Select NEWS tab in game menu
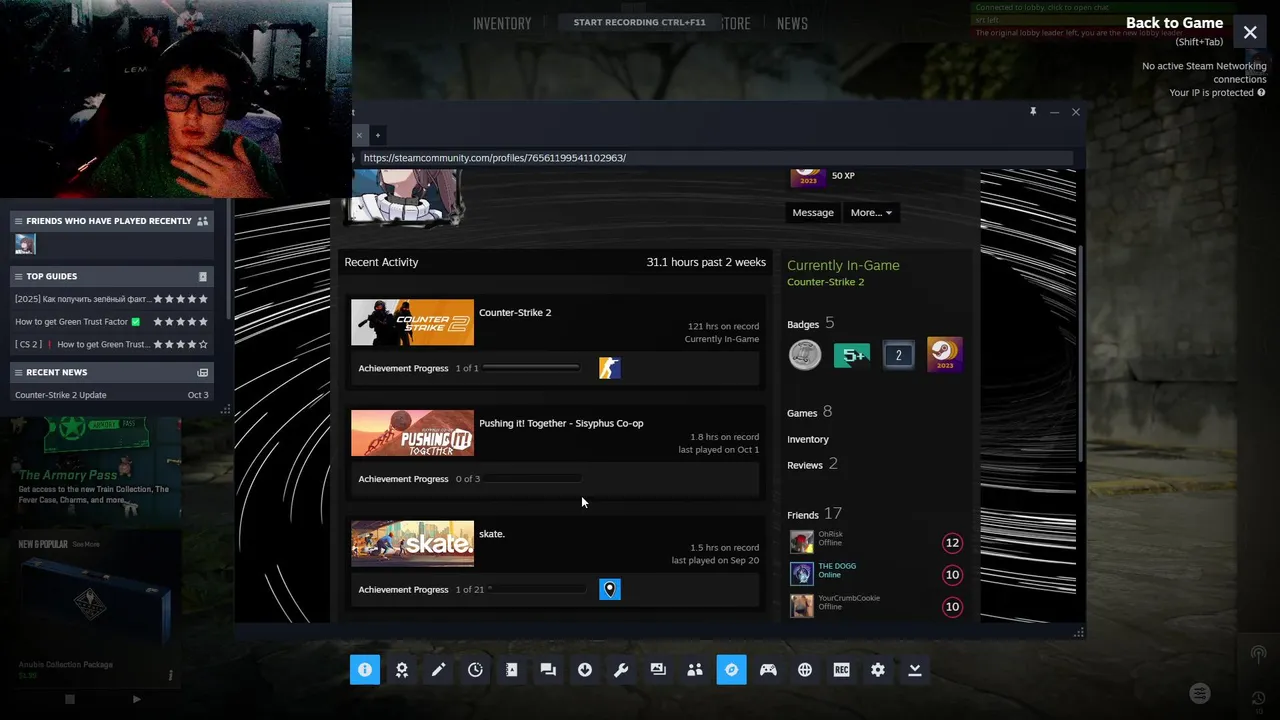The image size is (1280, 720). pyautogui.click(x=792, y=23)
